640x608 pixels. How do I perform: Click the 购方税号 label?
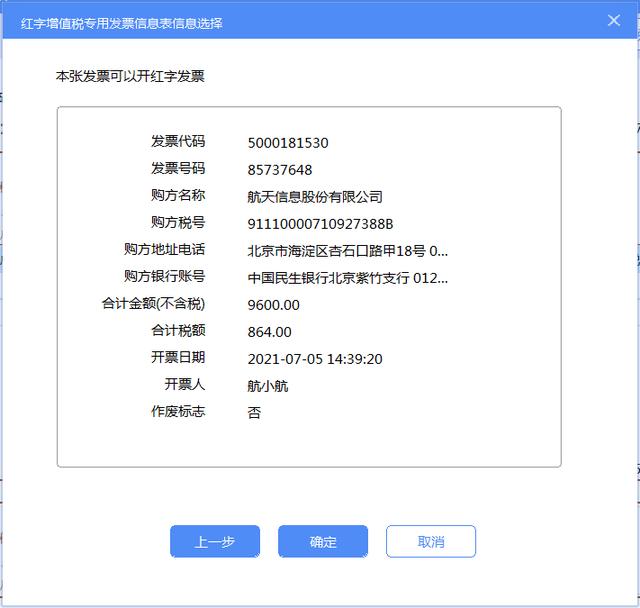point(178,222)
